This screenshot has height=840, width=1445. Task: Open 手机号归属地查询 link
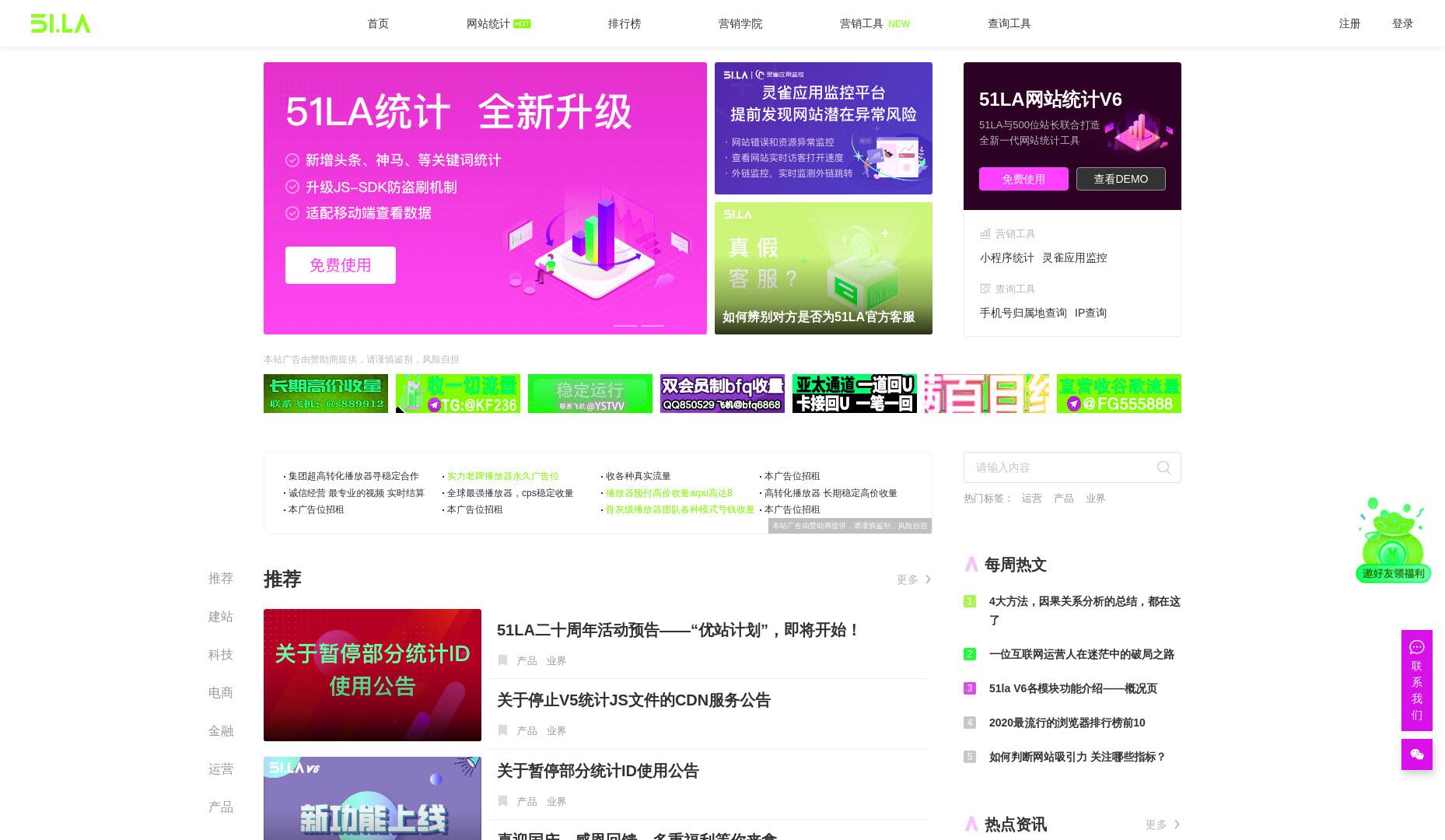click(x=1023, y=313)
